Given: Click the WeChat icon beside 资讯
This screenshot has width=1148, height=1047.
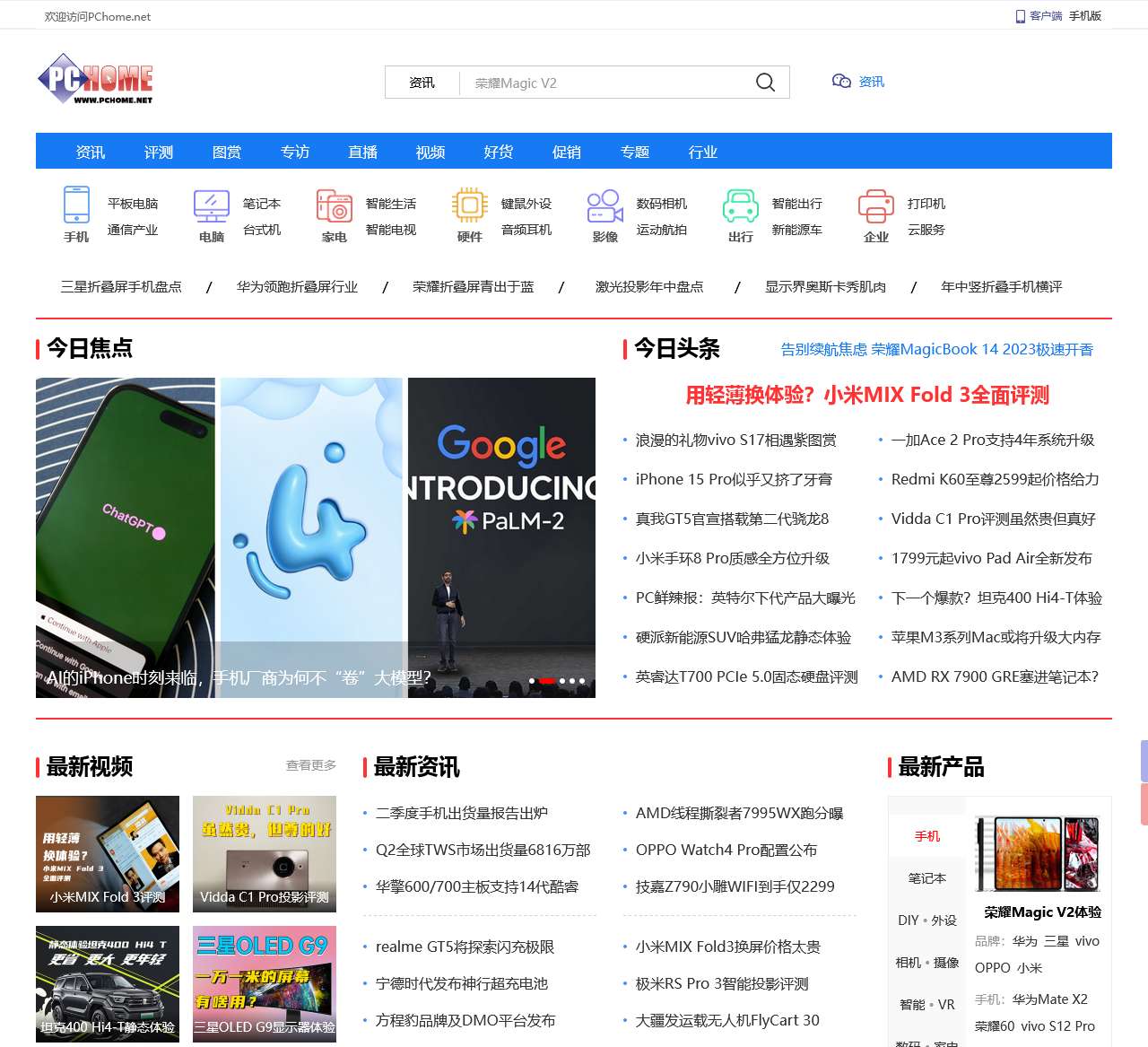Looking at the screenshot, I should (x=841, y=82).
